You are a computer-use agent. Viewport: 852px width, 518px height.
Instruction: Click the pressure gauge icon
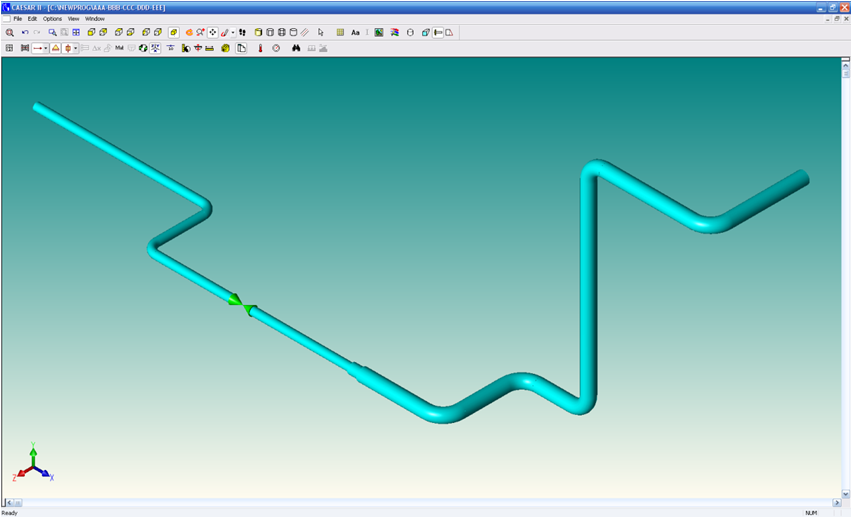click(276, 48)
